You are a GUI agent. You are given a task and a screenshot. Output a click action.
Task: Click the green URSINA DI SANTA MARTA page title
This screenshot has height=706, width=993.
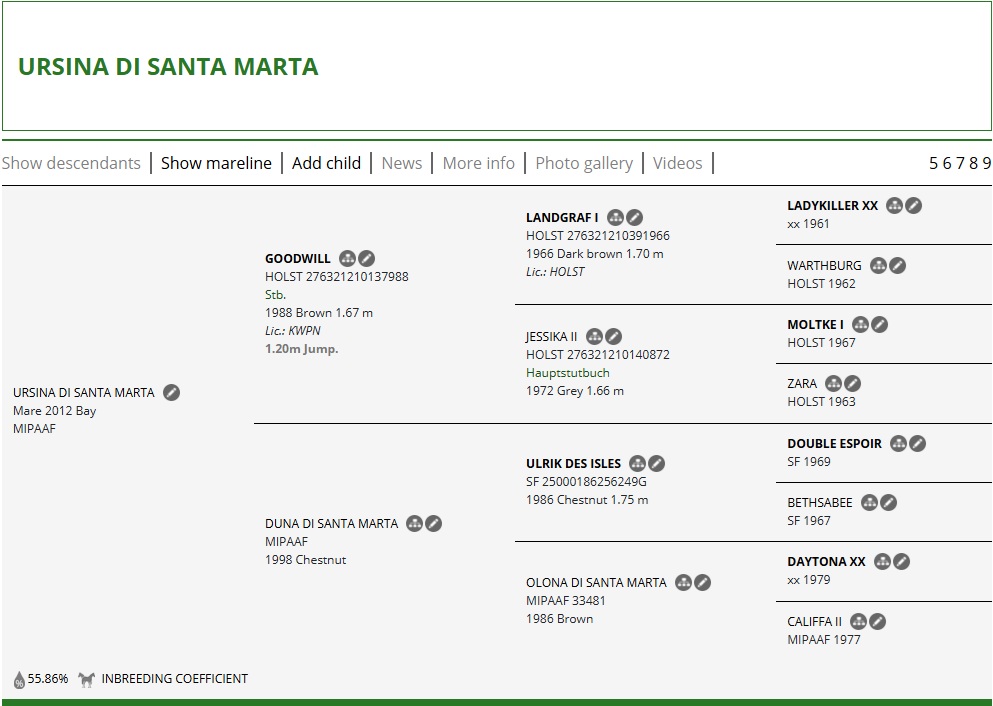168,66
